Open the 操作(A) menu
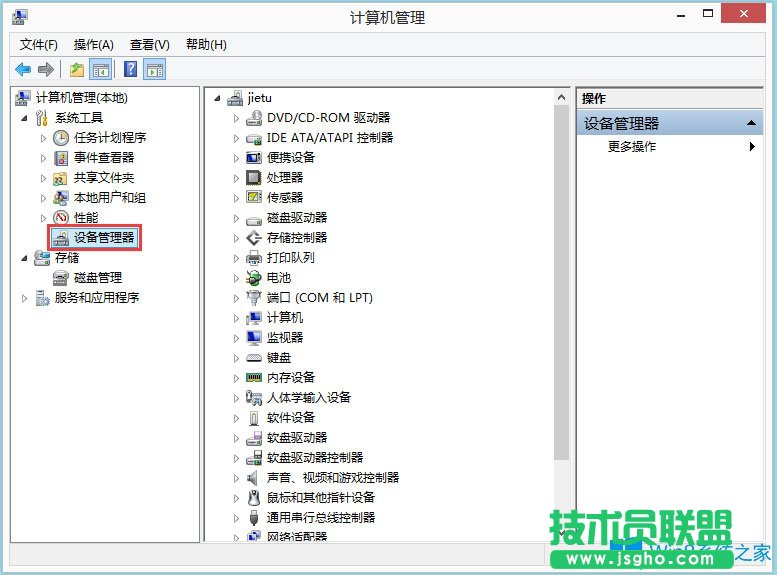This screenshot has width=777, height=575. (94, 45)
